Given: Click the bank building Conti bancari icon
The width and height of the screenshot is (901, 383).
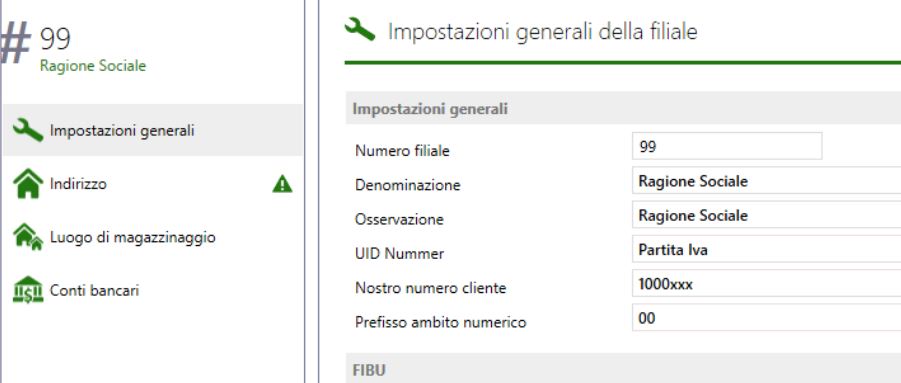Looking at the screenshot, I should click(x=28, y=290).
